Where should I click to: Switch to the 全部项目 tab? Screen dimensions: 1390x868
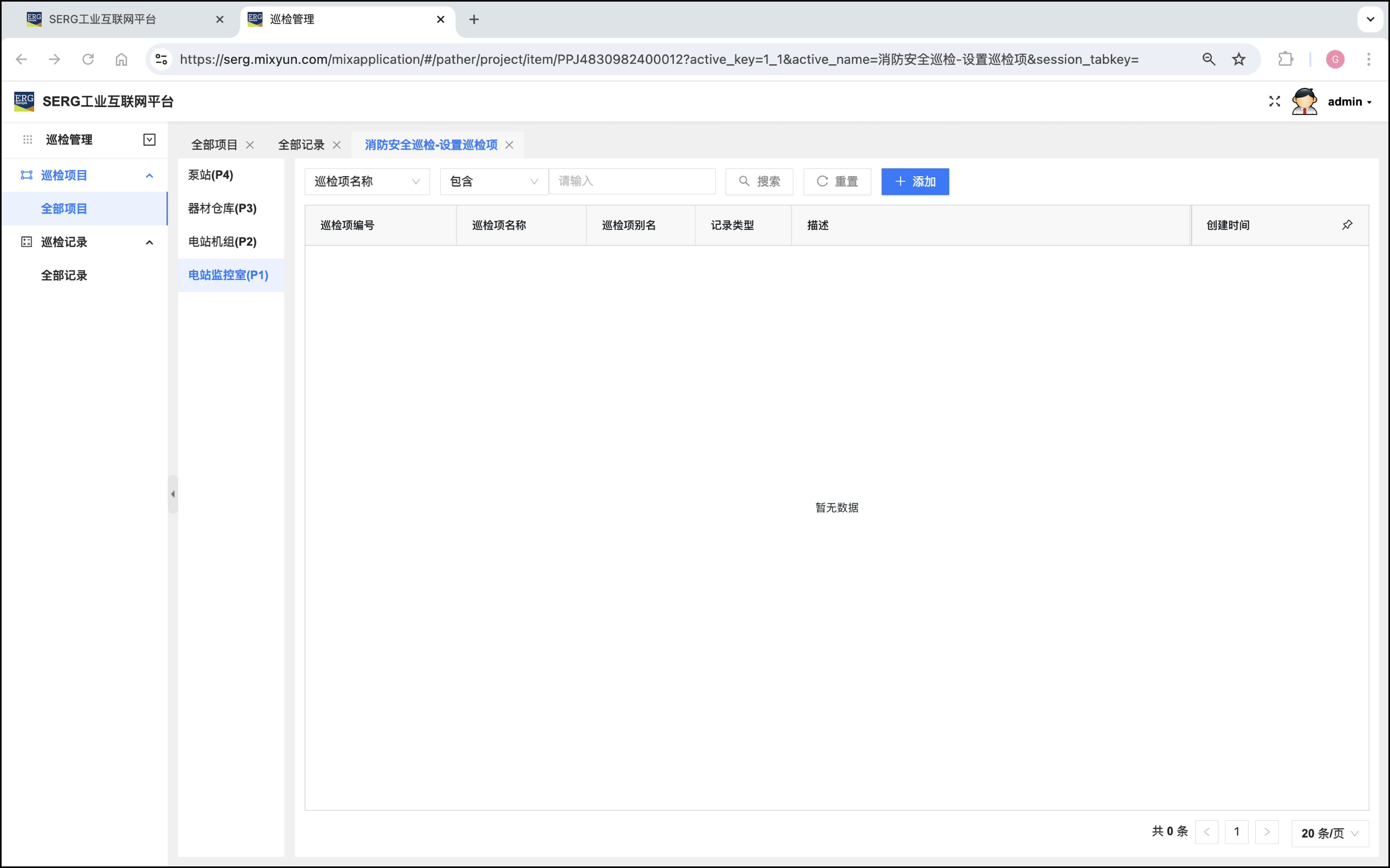tap(214, 145)
